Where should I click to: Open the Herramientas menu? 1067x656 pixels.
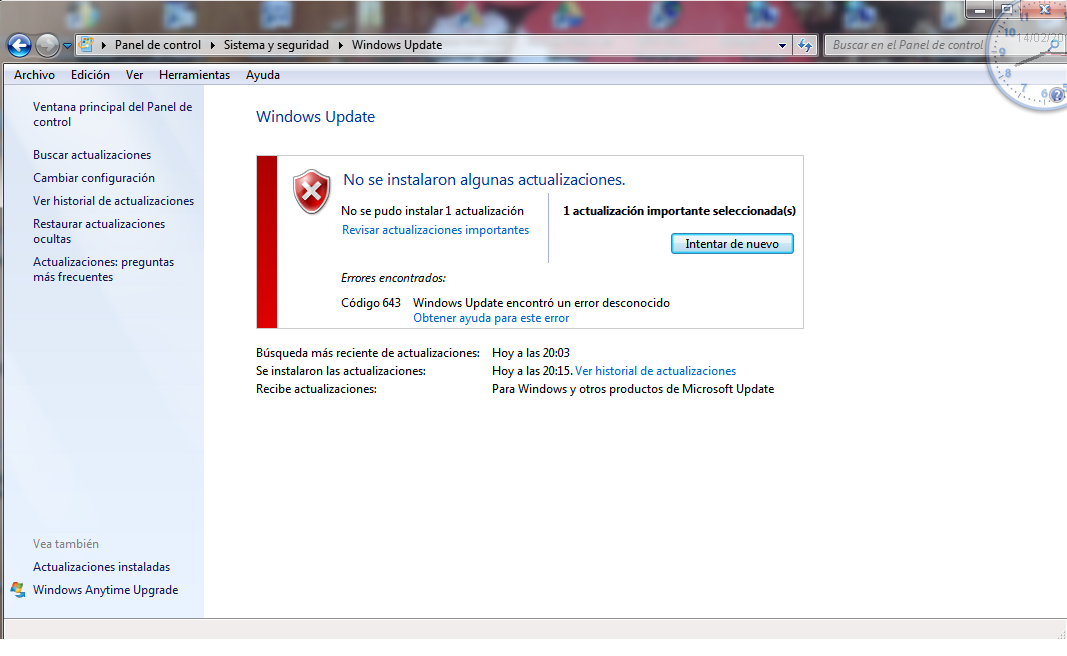click(x=195, y=75)
